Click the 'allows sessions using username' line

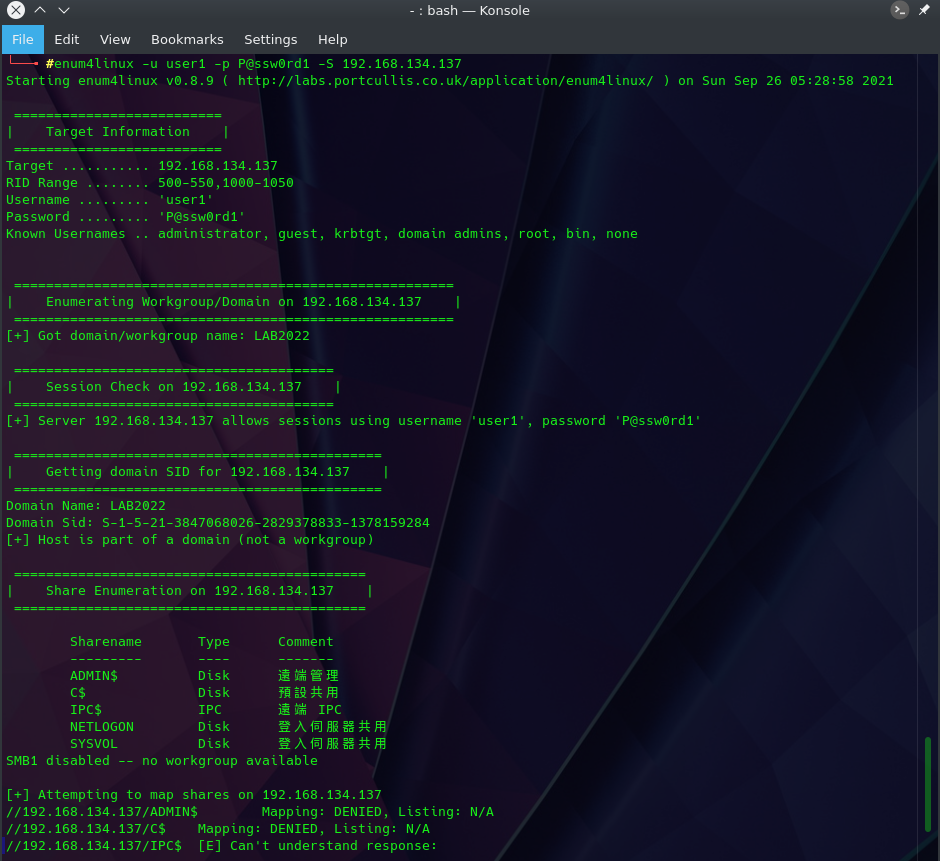pyautogui.click(x=354, y=420)
